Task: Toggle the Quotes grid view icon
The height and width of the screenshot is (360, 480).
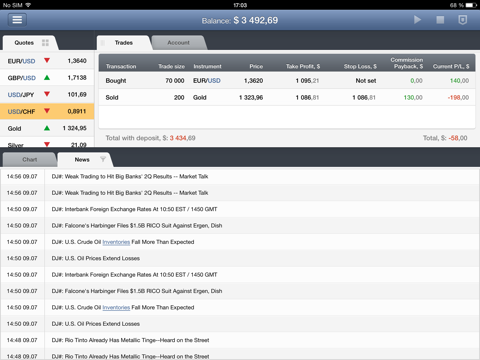Action: click(x=45, y=43)
